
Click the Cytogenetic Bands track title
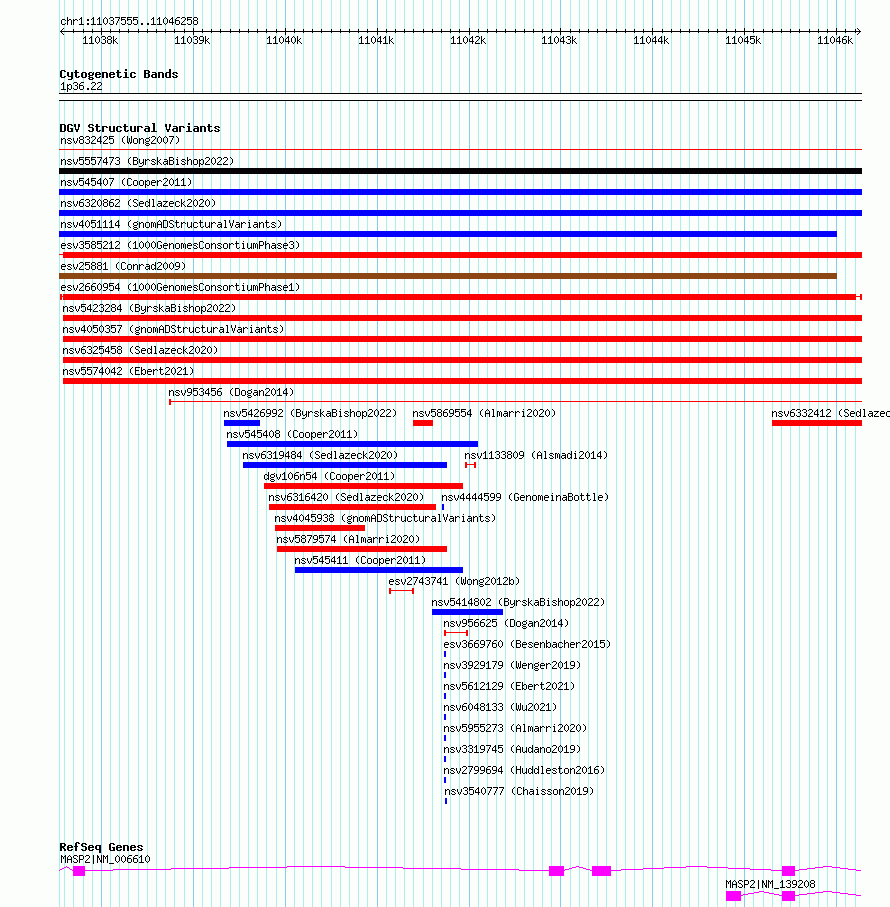point(119,74)
